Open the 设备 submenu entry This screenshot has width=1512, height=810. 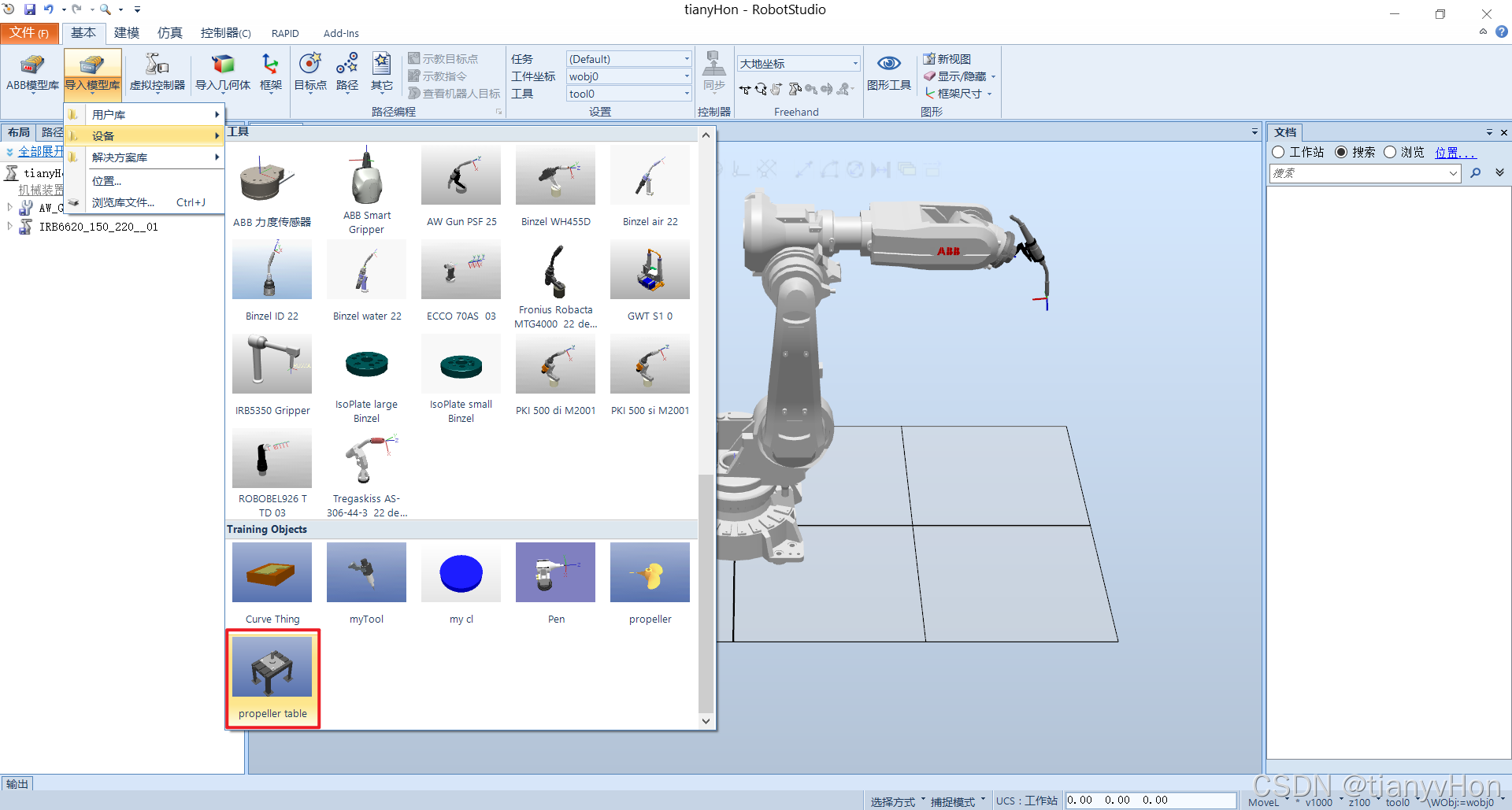click(x=144, y=135)
